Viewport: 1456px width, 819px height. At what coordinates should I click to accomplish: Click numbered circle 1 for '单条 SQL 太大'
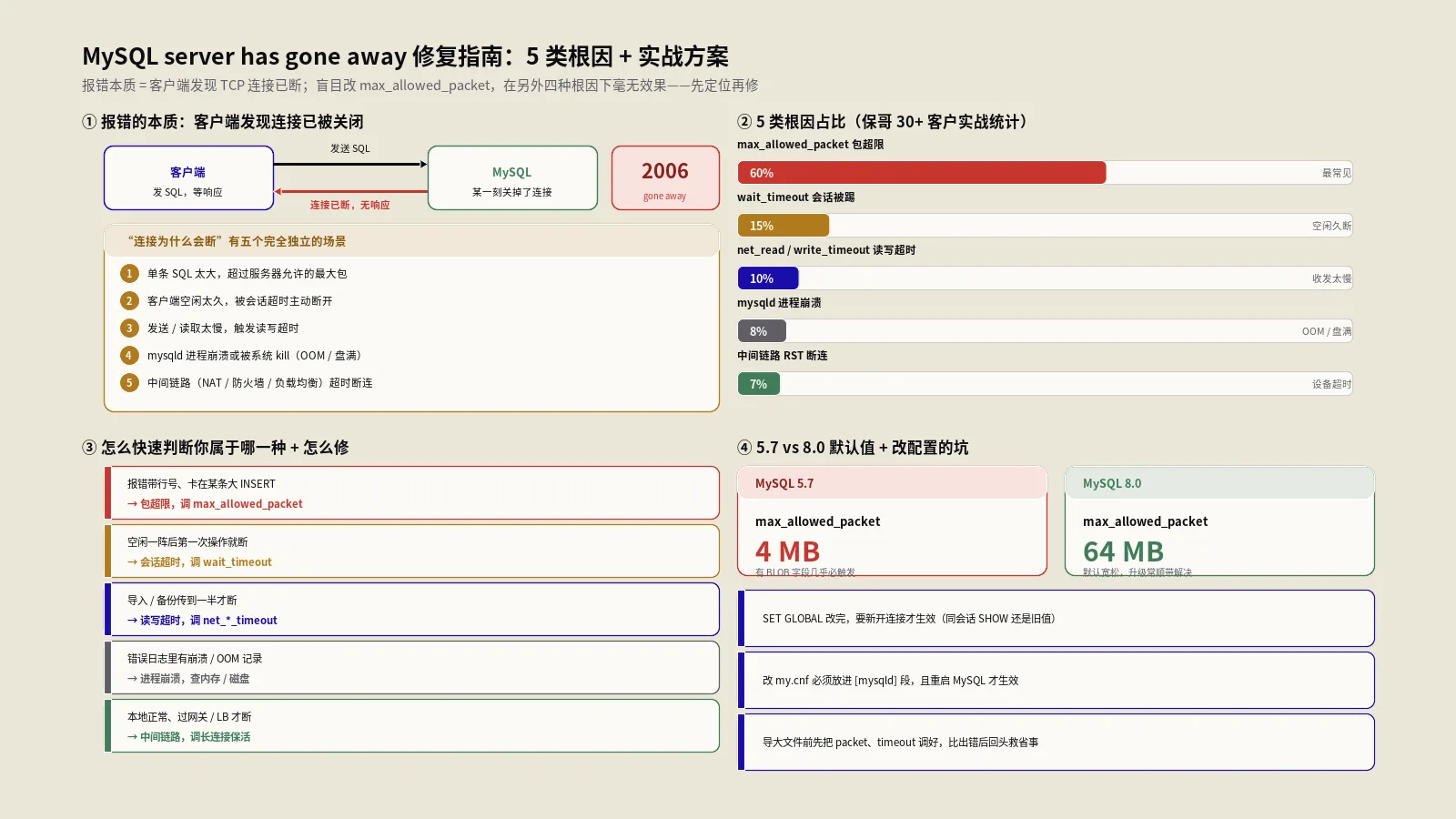click(129, 273)
